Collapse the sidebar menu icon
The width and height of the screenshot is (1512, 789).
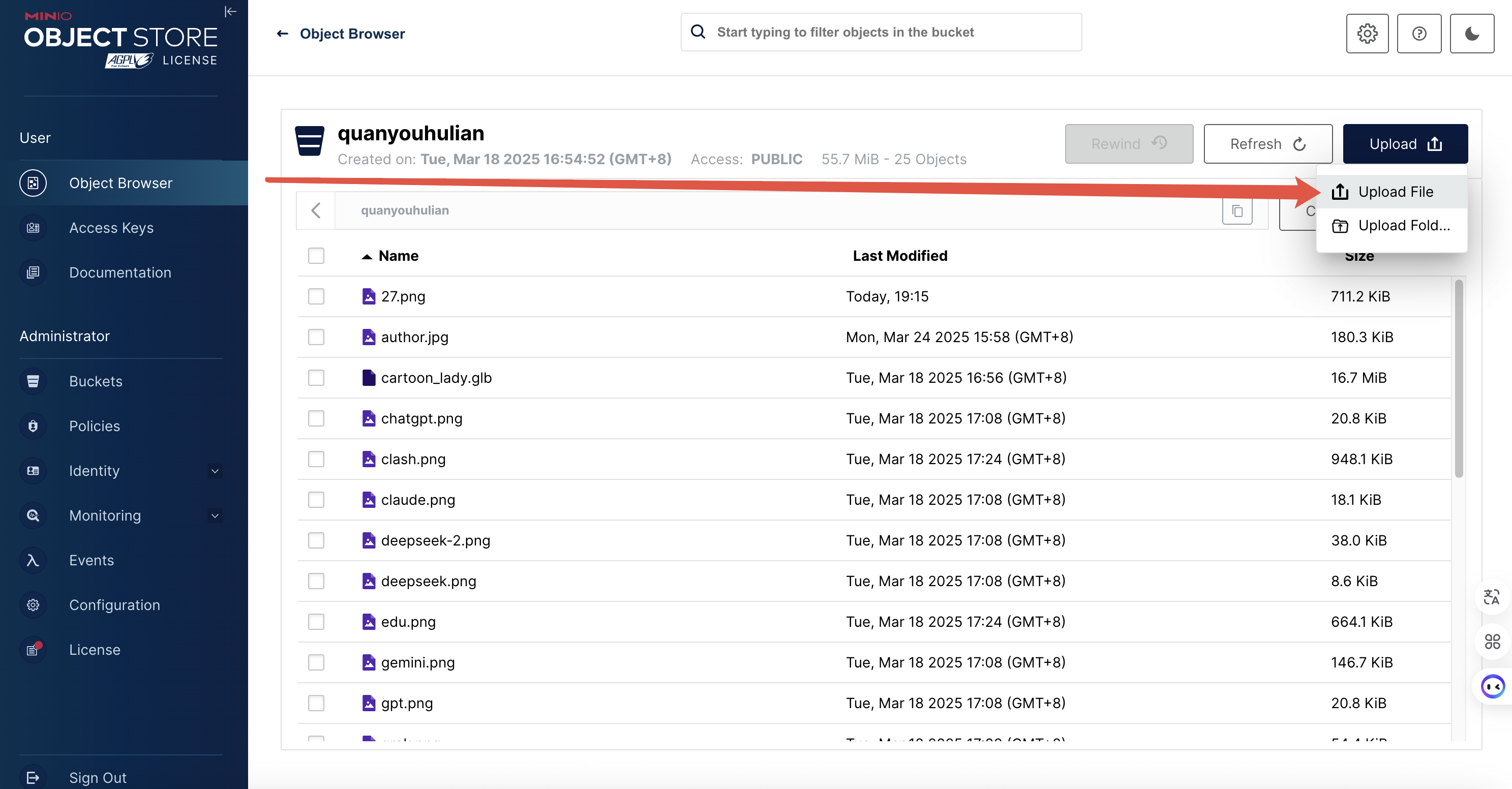point(230,12)
